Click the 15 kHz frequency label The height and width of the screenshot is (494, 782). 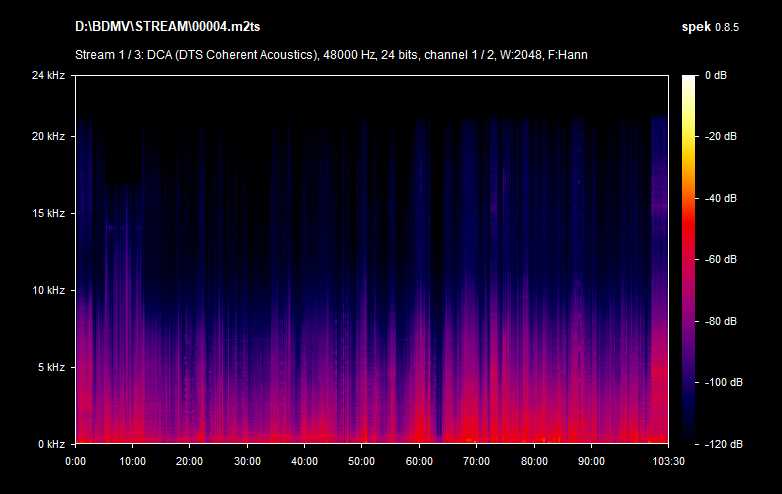point(48,213)
